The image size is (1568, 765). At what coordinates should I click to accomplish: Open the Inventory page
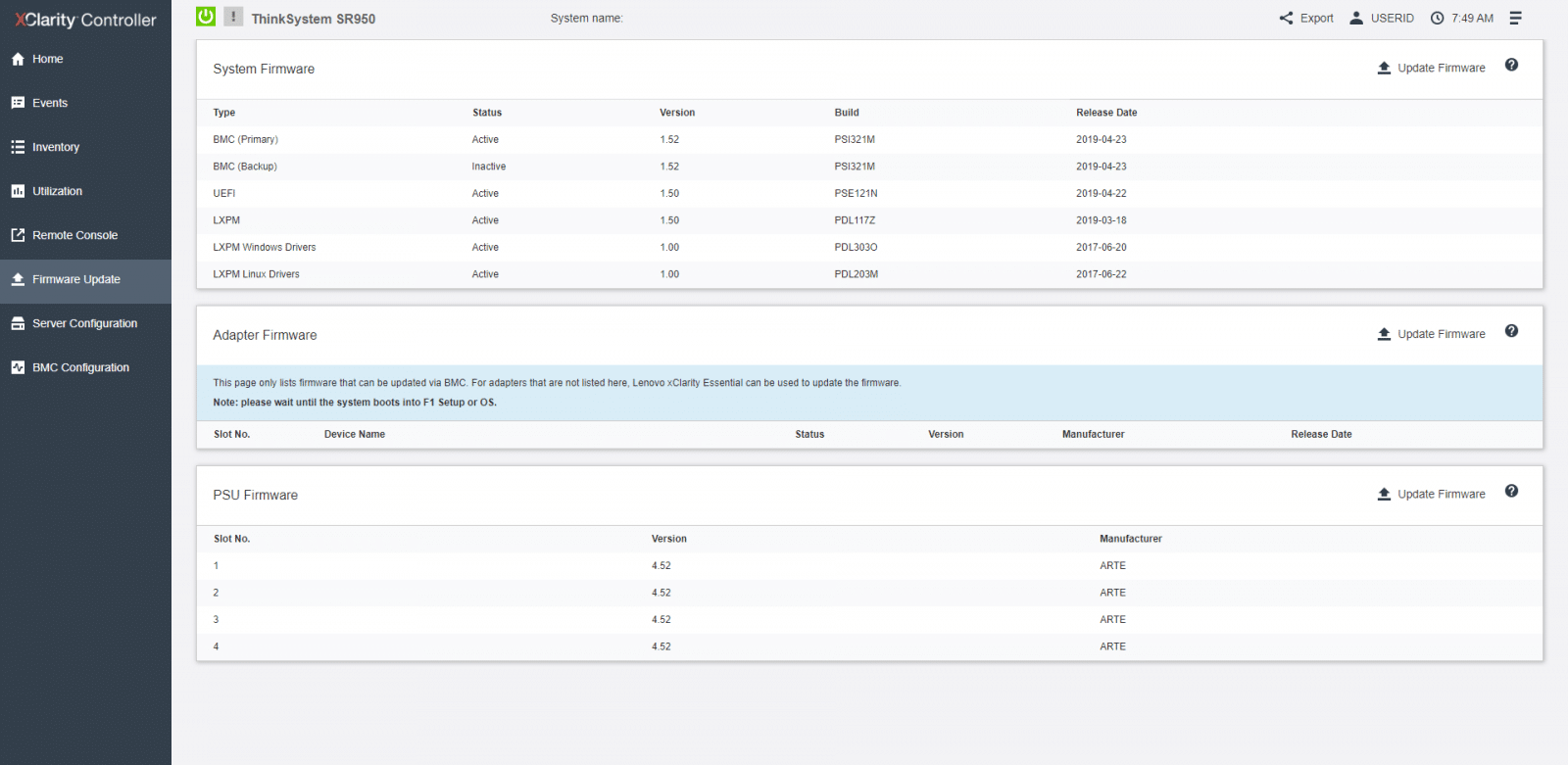tap(85, 147)
